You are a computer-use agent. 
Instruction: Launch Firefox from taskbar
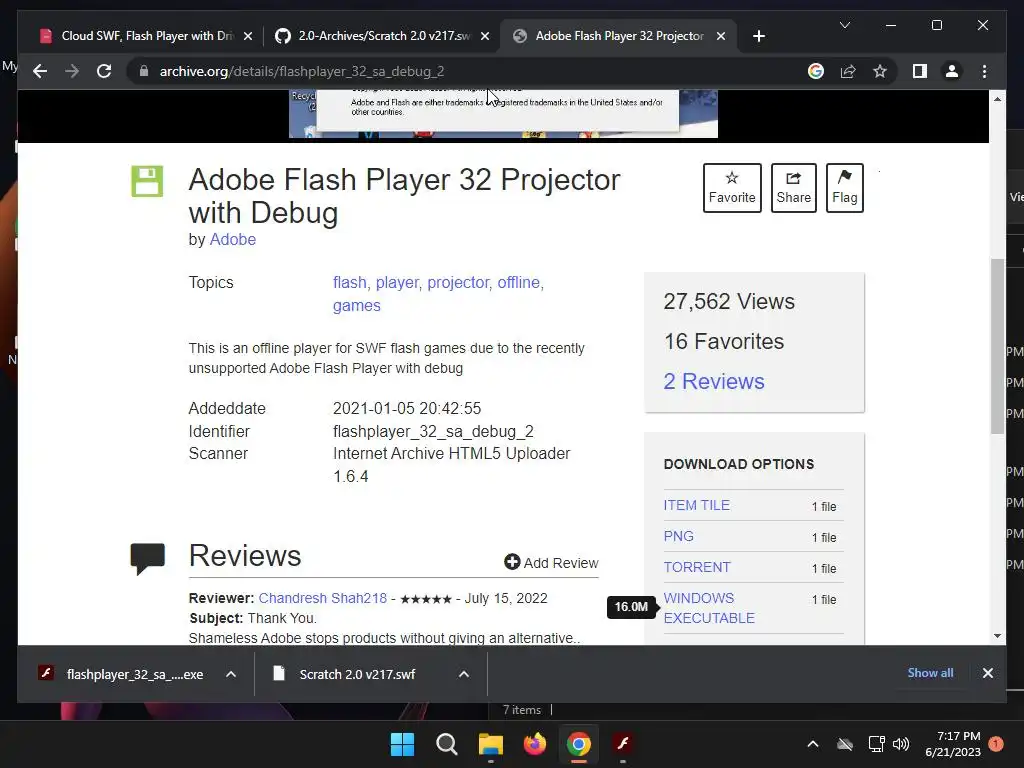click(x=535, y=744)
